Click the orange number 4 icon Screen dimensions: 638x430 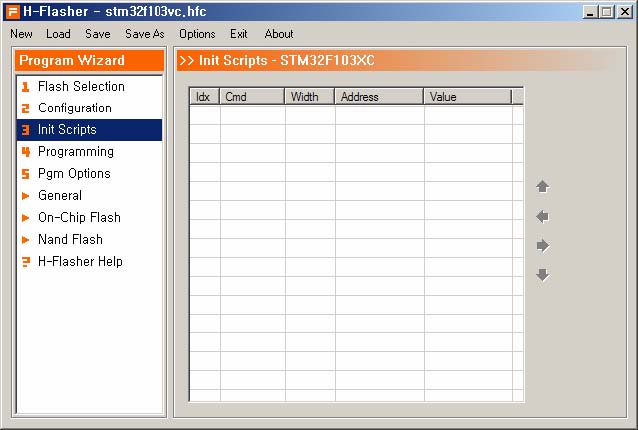(25, 152)
